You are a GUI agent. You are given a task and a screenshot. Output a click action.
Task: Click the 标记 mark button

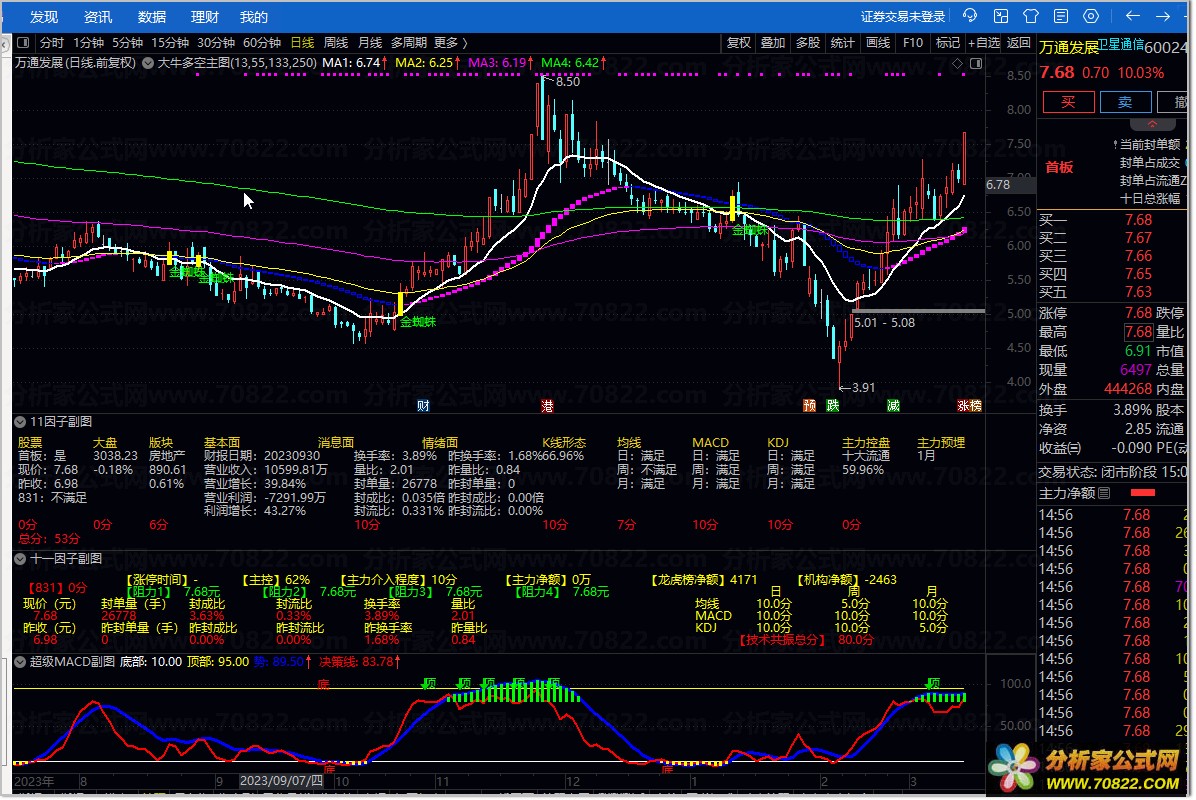point(947,43)
